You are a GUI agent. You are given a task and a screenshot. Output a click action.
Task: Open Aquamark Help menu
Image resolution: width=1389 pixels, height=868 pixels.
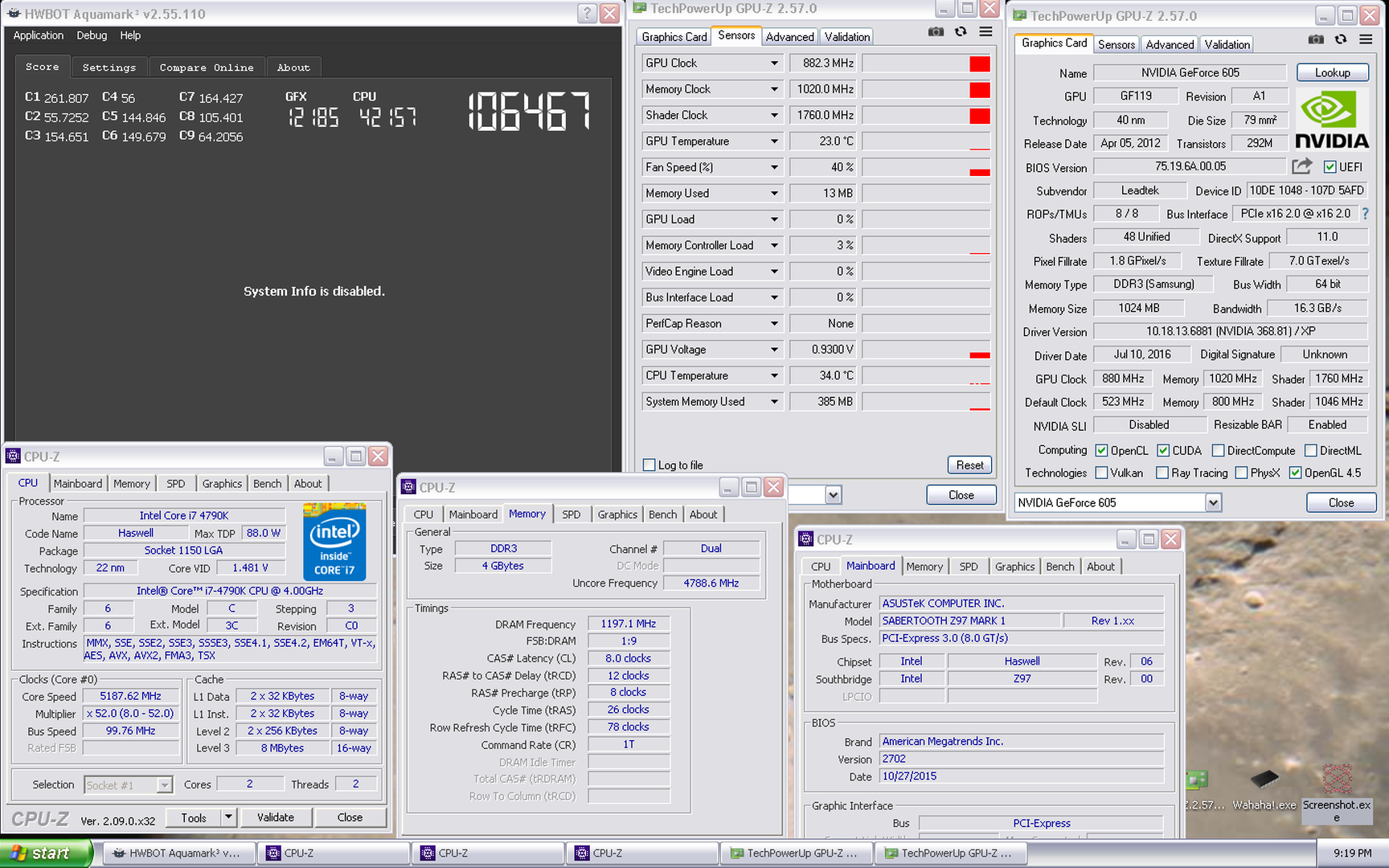click(x=130, y=35)
